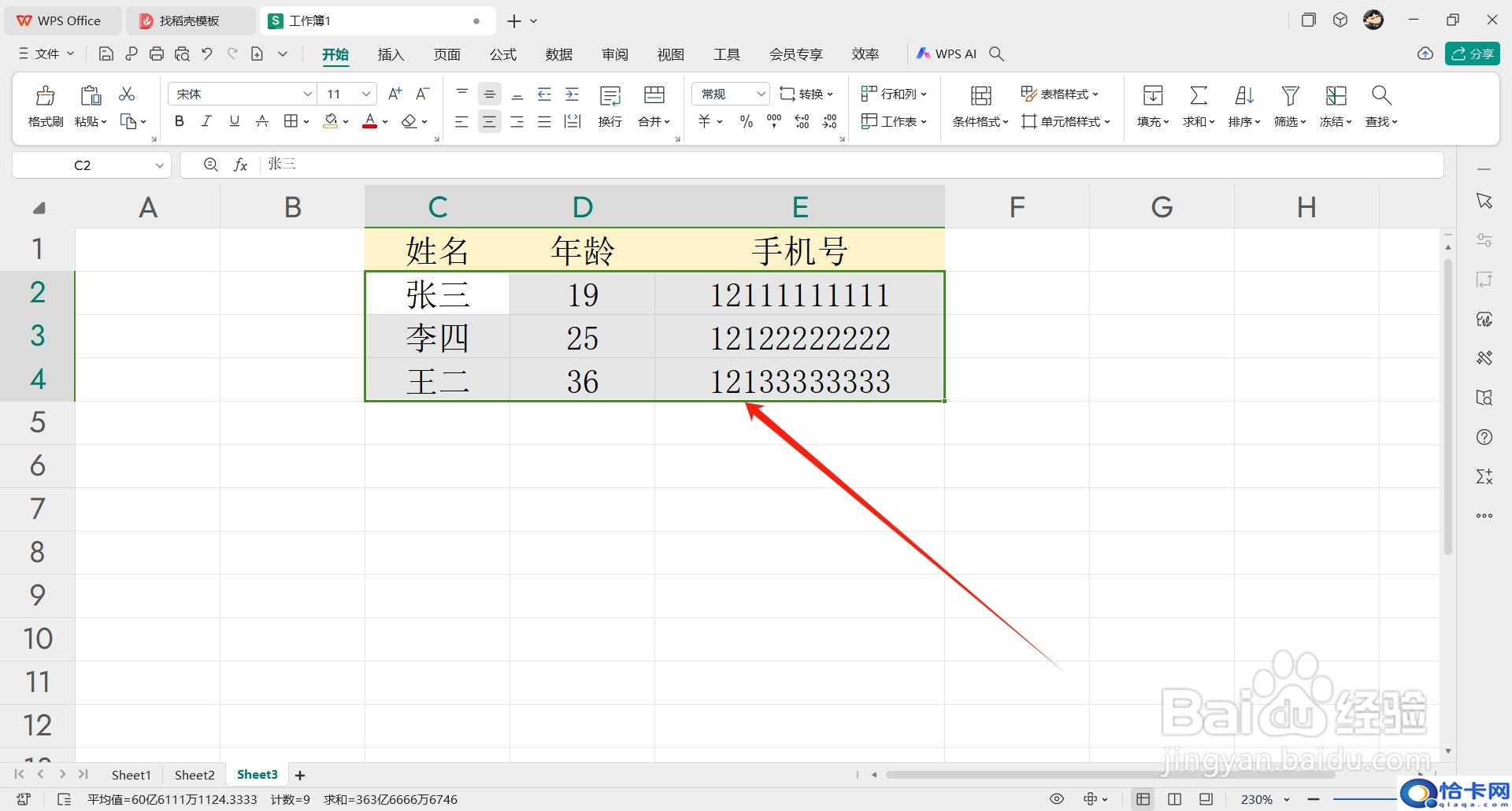Click the three-dot more icon in right sidebar
This screenshot has height=811, width=1512.
[x=1484, y=516]
